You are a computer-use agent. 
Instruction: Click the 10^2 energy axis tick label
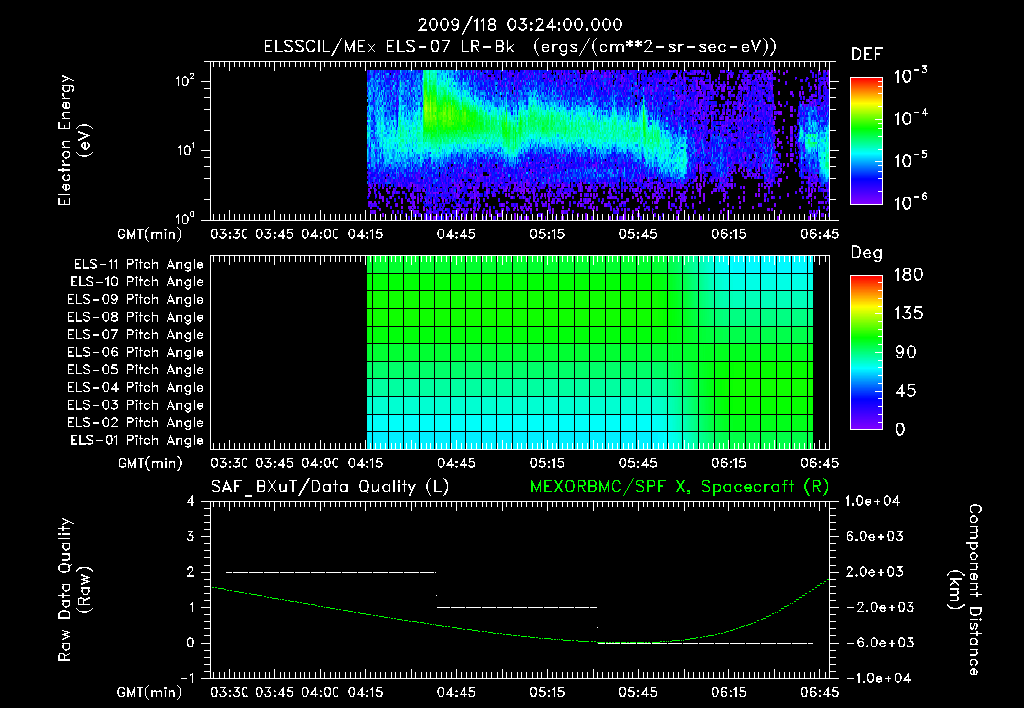185,82
